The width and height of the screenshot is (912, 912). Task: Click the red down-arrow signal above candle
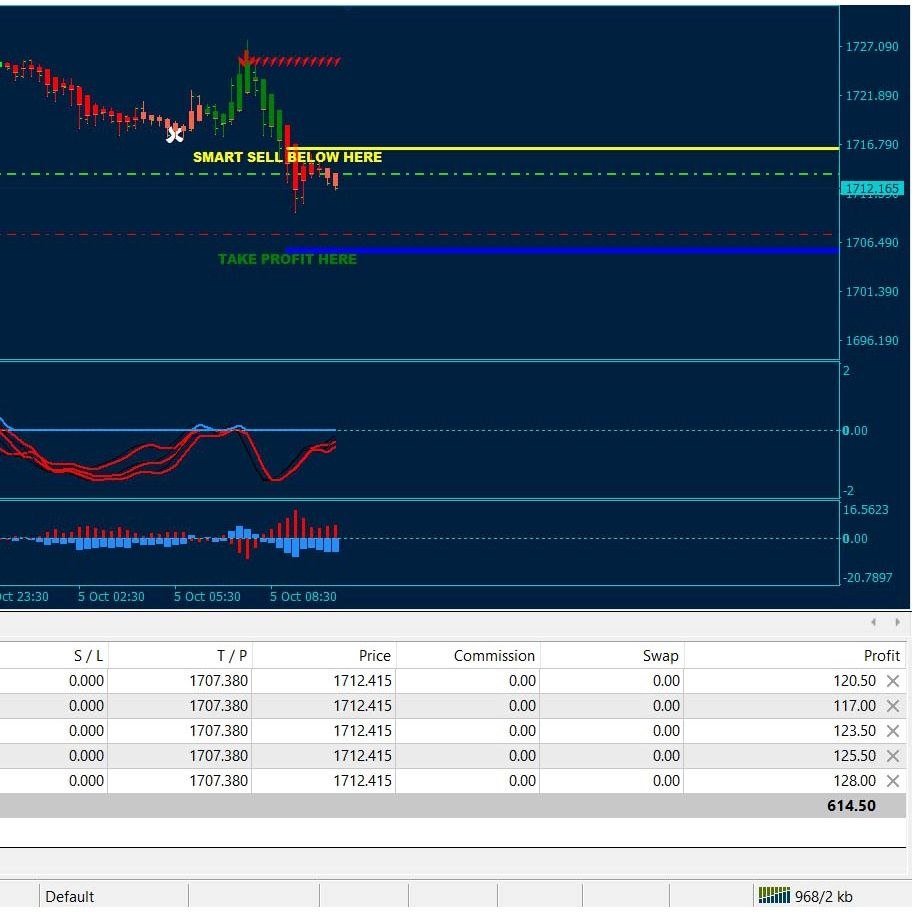point(245,59)
